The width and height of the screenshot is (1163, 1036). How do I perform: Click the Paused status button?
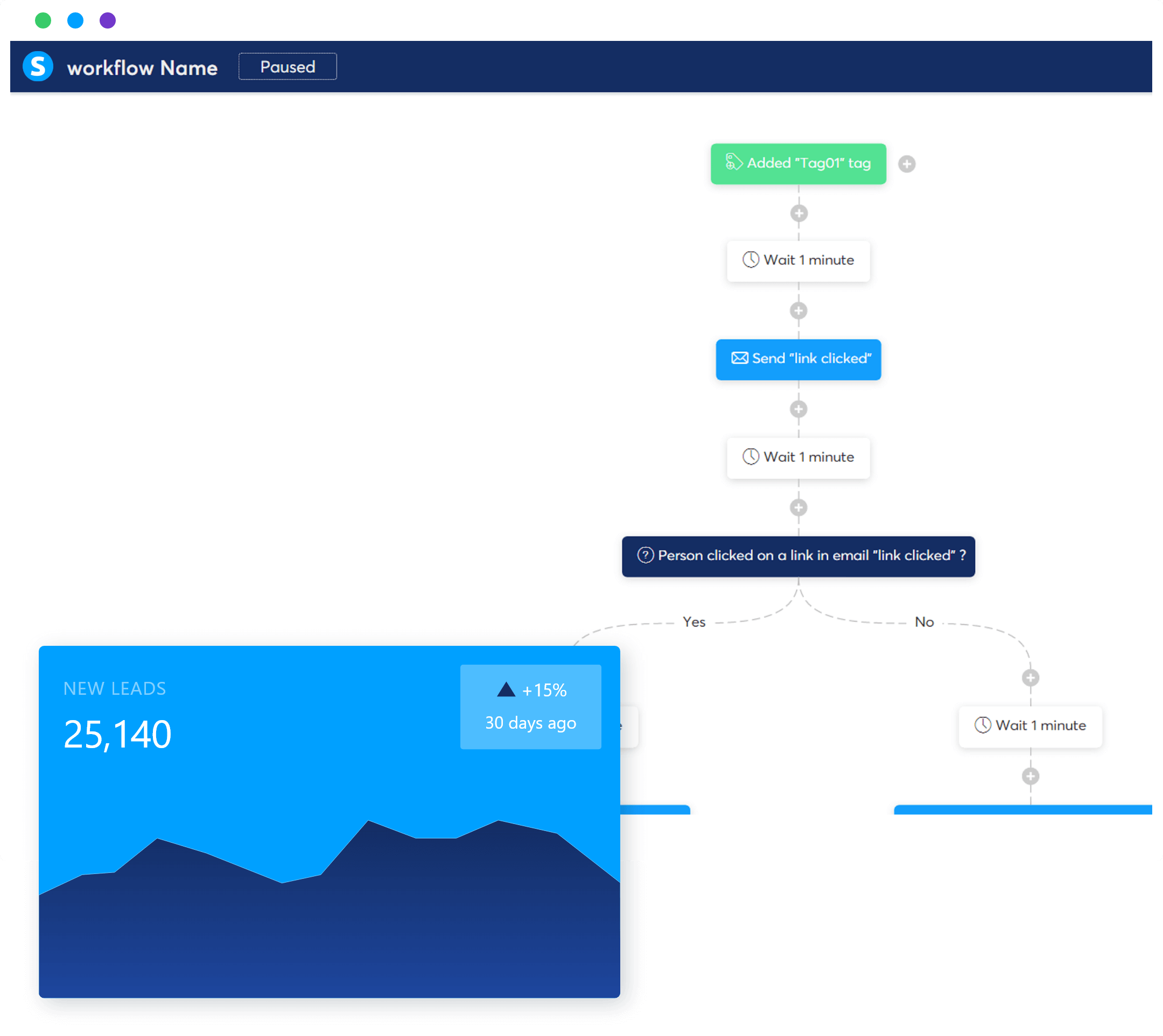tap(287, 67)
